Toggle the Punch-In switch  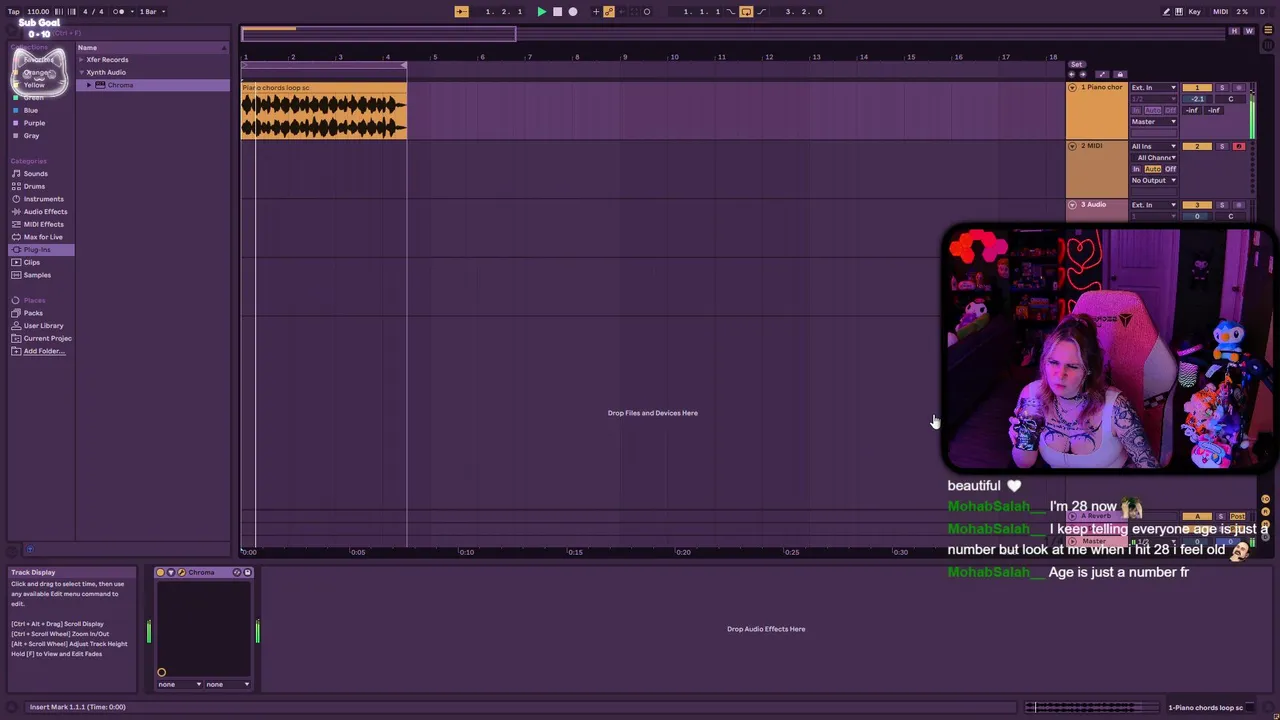[x=730, y=11]
